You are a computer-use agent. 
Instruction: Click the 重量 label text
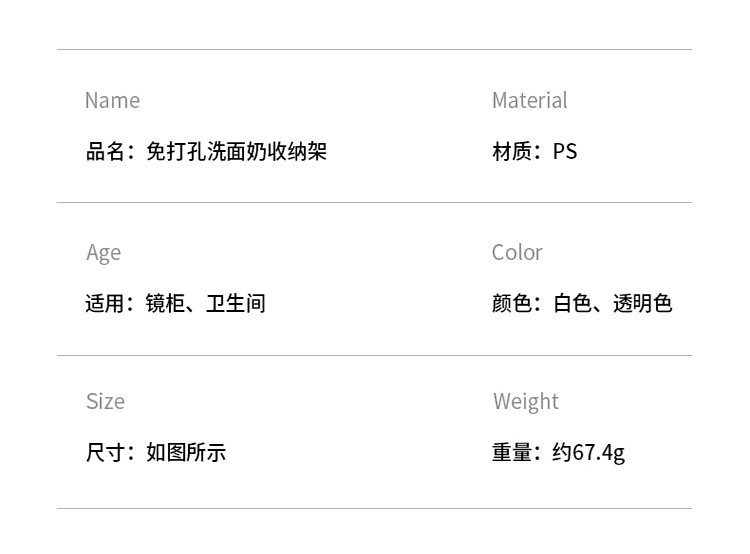click(512, 453)
